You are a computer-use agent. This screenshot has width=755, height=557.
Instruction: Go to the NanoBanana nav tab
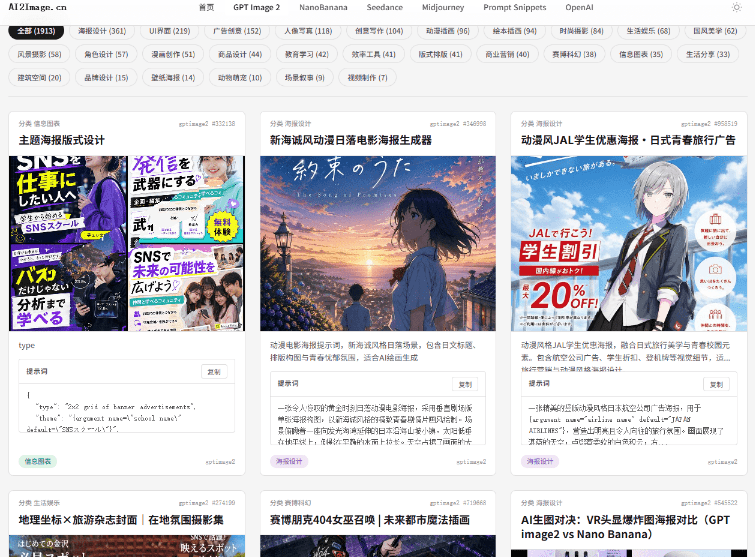click(x=323, y=7)
